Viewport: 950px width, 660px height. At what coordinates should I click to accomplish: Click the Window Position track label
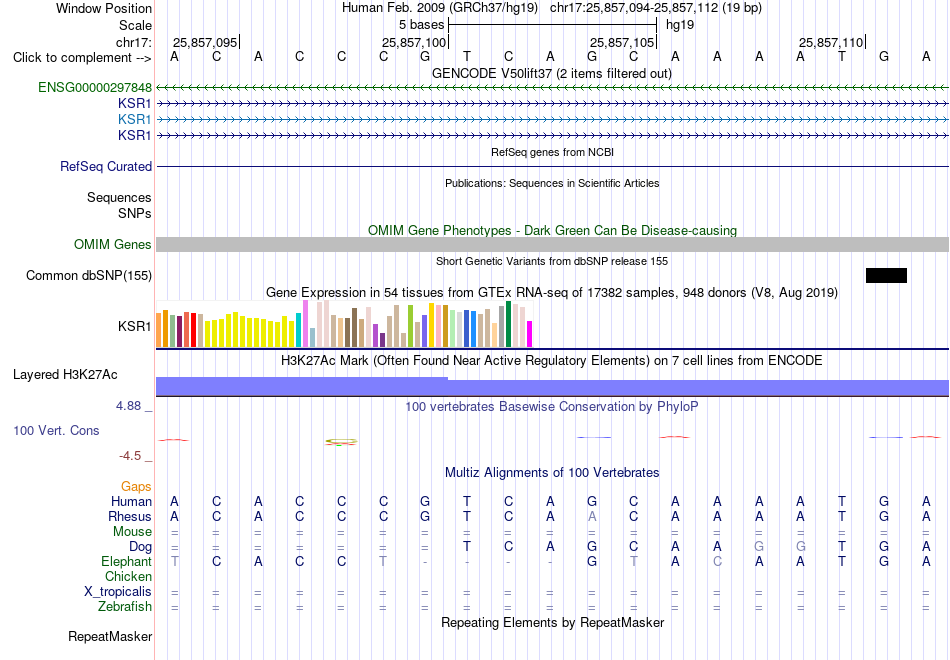tap(104, 8)
